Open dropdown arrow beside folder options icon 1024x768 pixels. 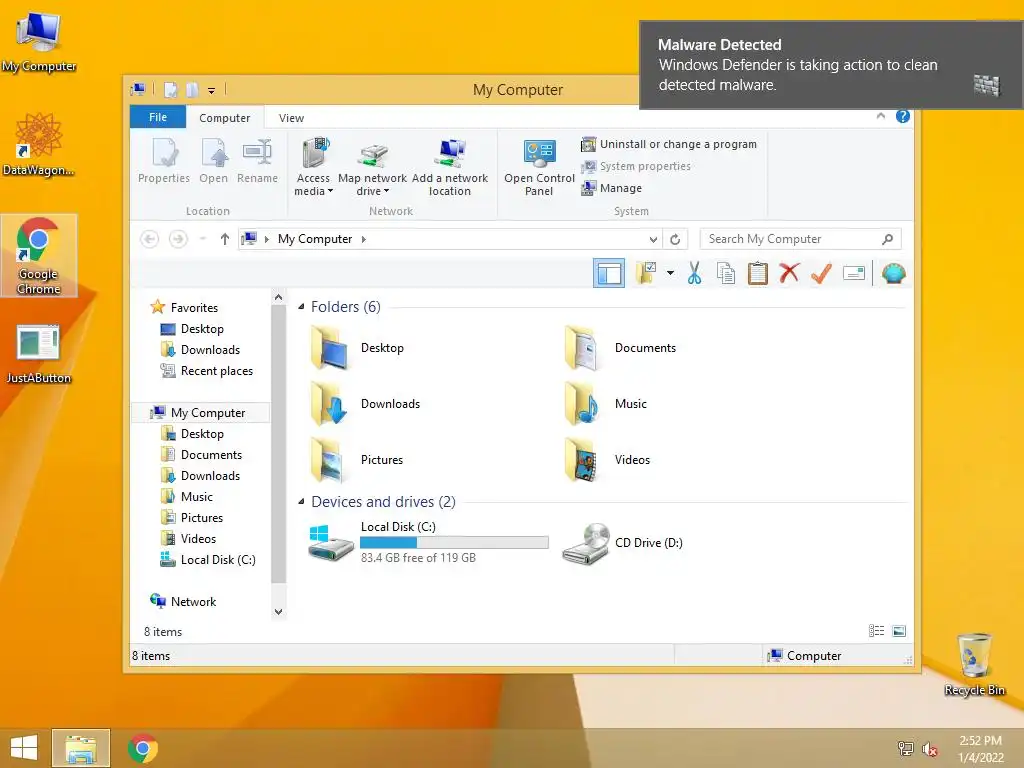pyautogui.click(x=670, y=273)
